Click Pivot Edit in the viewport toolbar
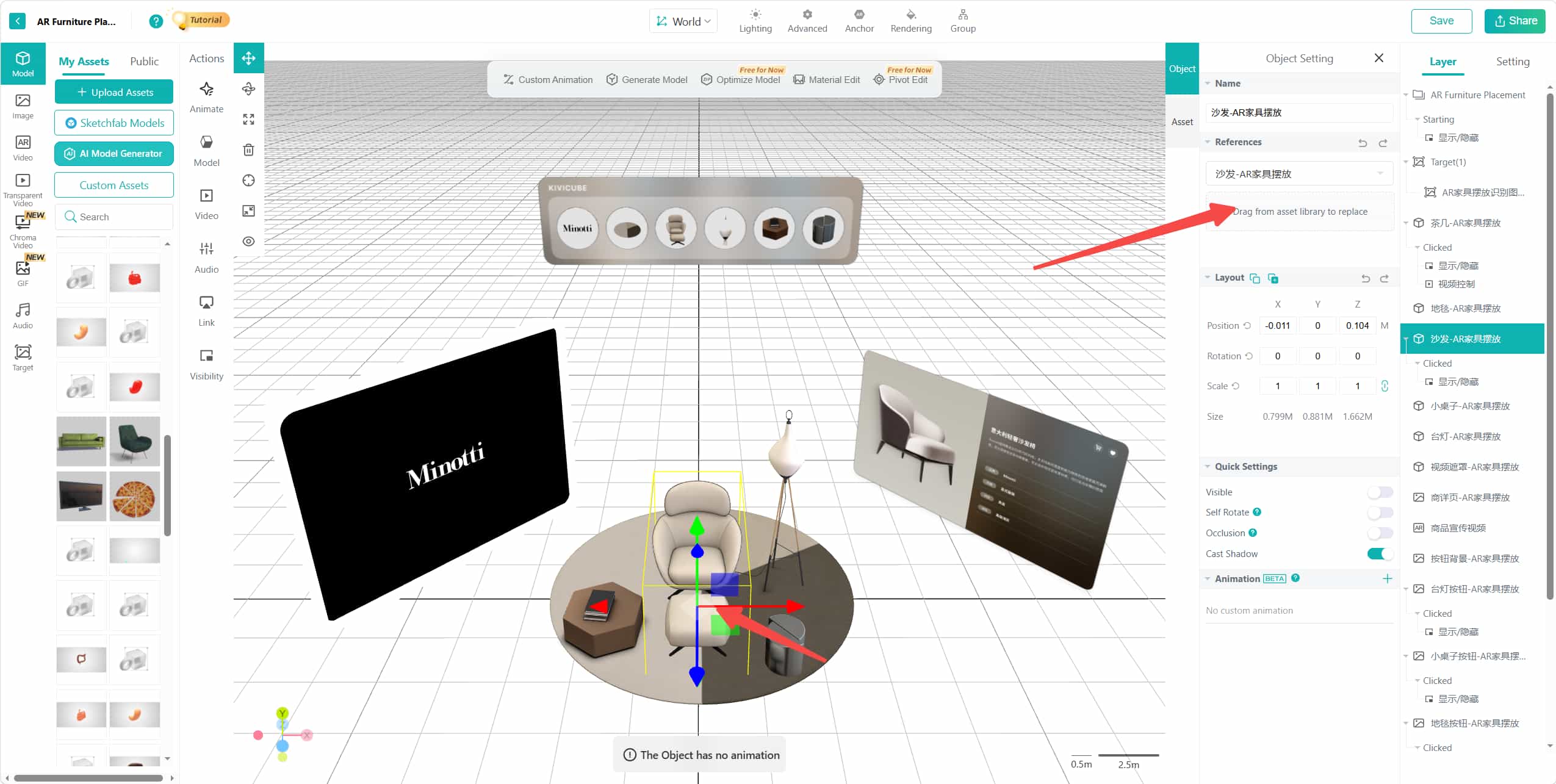The height and width of the screenshot is (784, 1556). 901,80
